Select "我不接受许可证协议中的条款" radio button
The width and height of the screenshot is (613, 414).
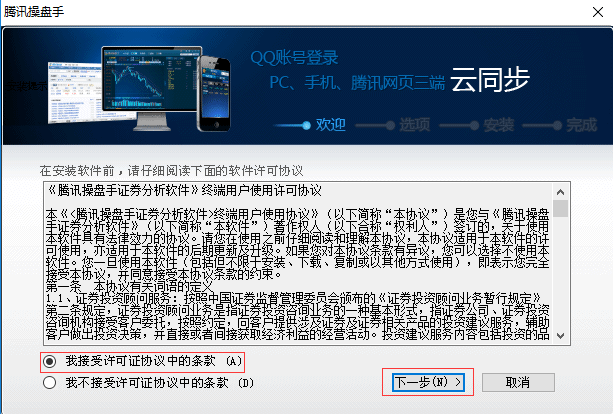tap(50, 382)
